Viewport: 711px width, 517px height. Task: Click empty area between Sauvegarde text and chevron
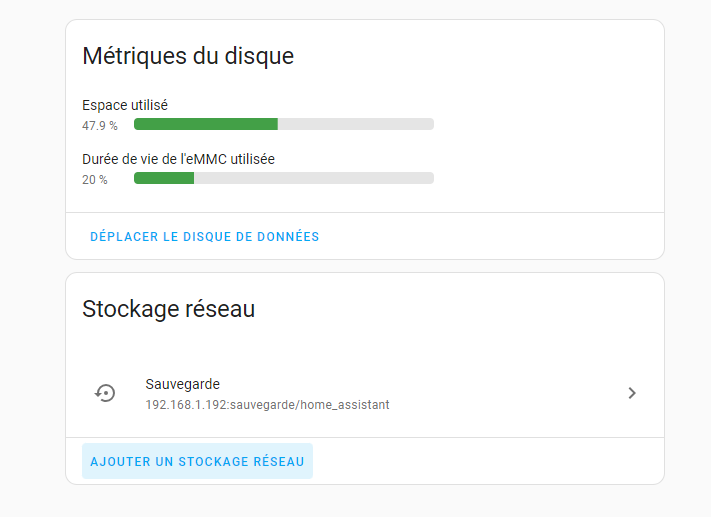500,394
